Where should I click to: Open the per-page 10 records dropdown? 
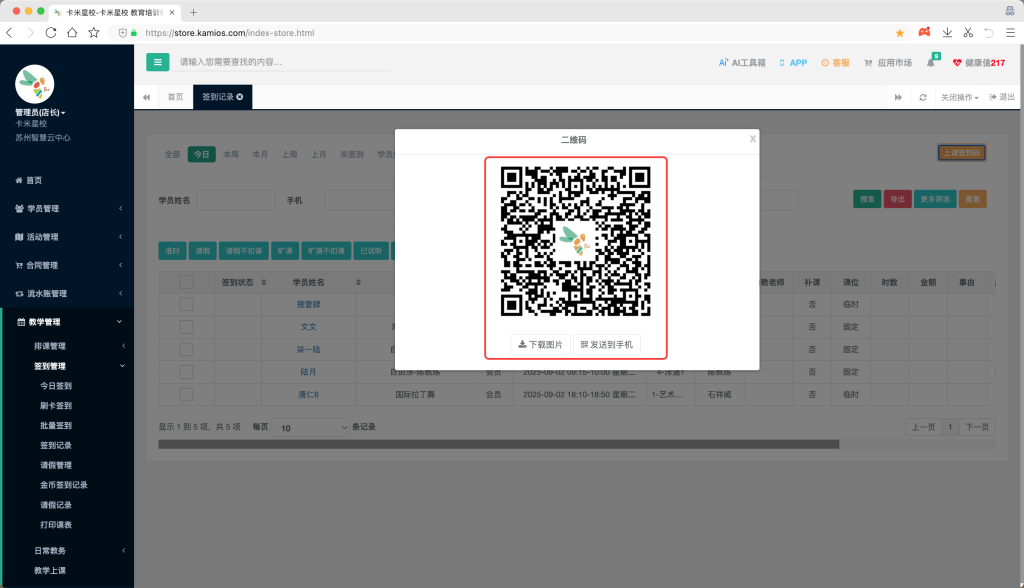[311, 427]
